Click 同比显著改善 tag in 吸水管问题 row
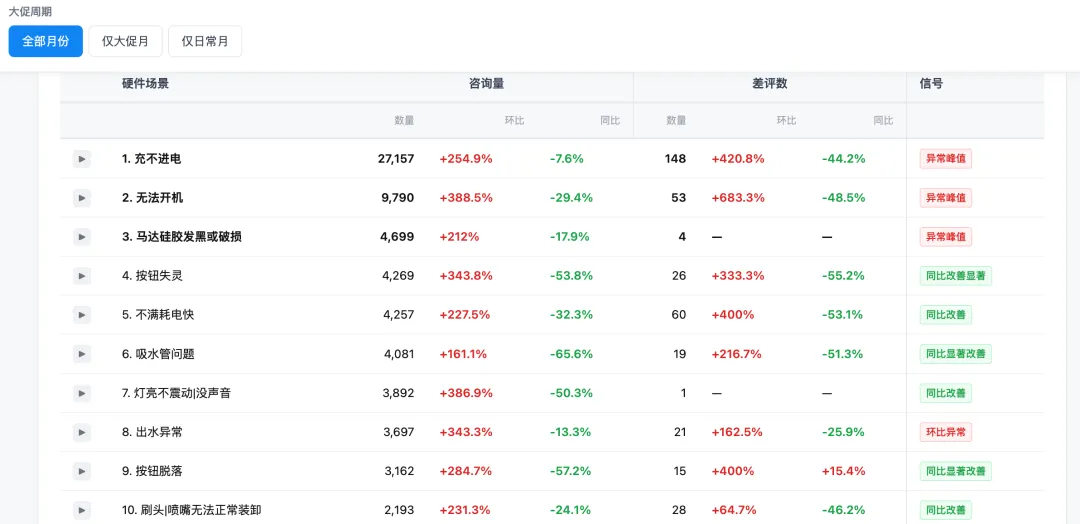 (955, 355)
